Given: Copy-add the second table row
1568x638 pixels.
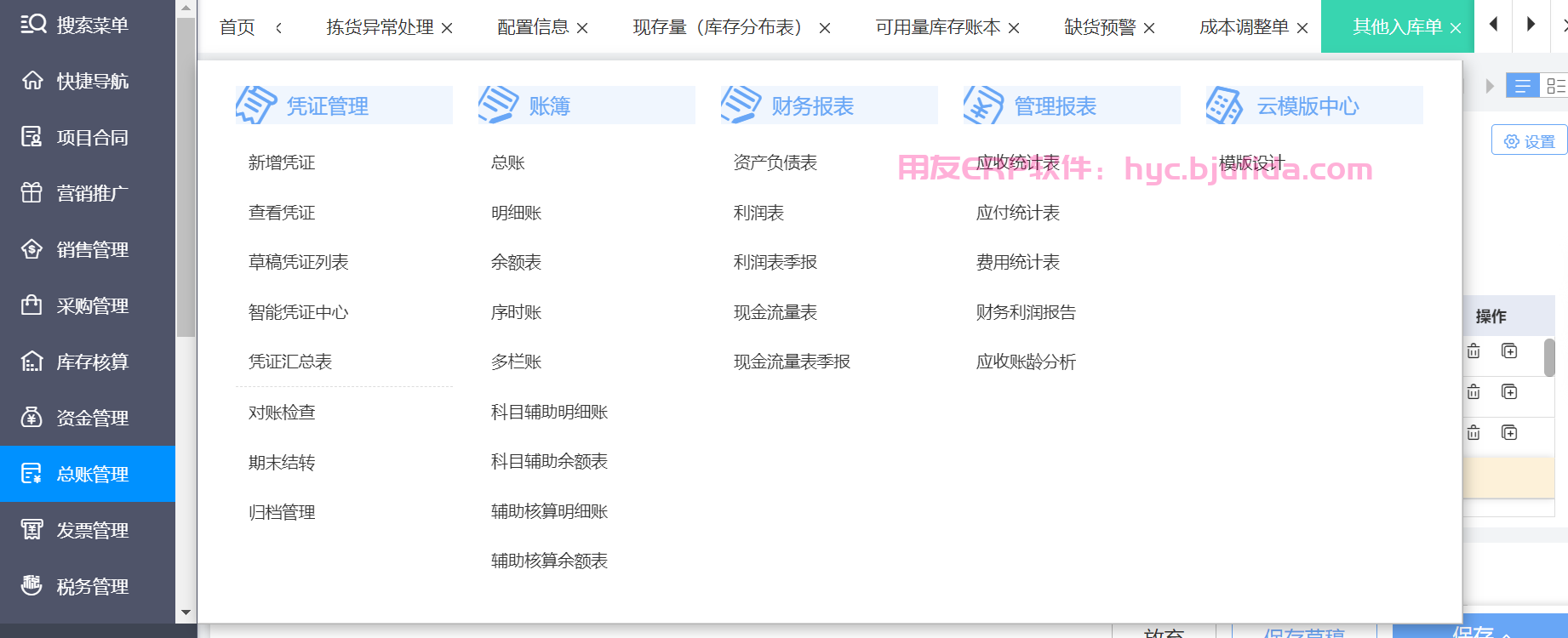Looking at the screenshot, I should pos(1509,392).
